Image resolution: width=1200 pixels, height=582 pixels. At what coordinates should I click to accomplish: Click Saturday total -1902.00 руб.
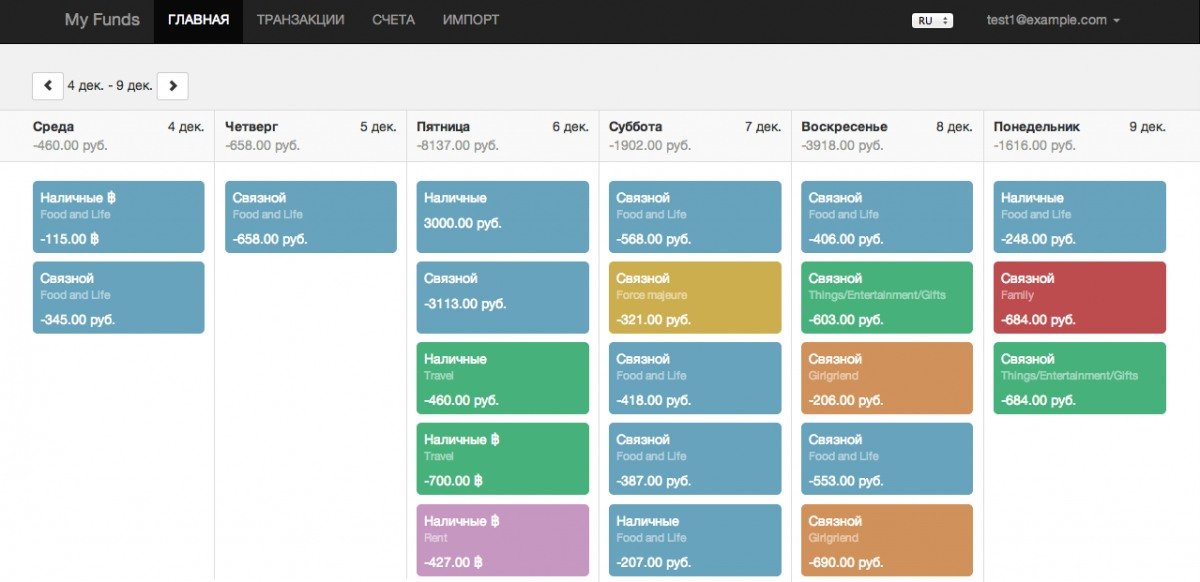[x=650, y=146]
